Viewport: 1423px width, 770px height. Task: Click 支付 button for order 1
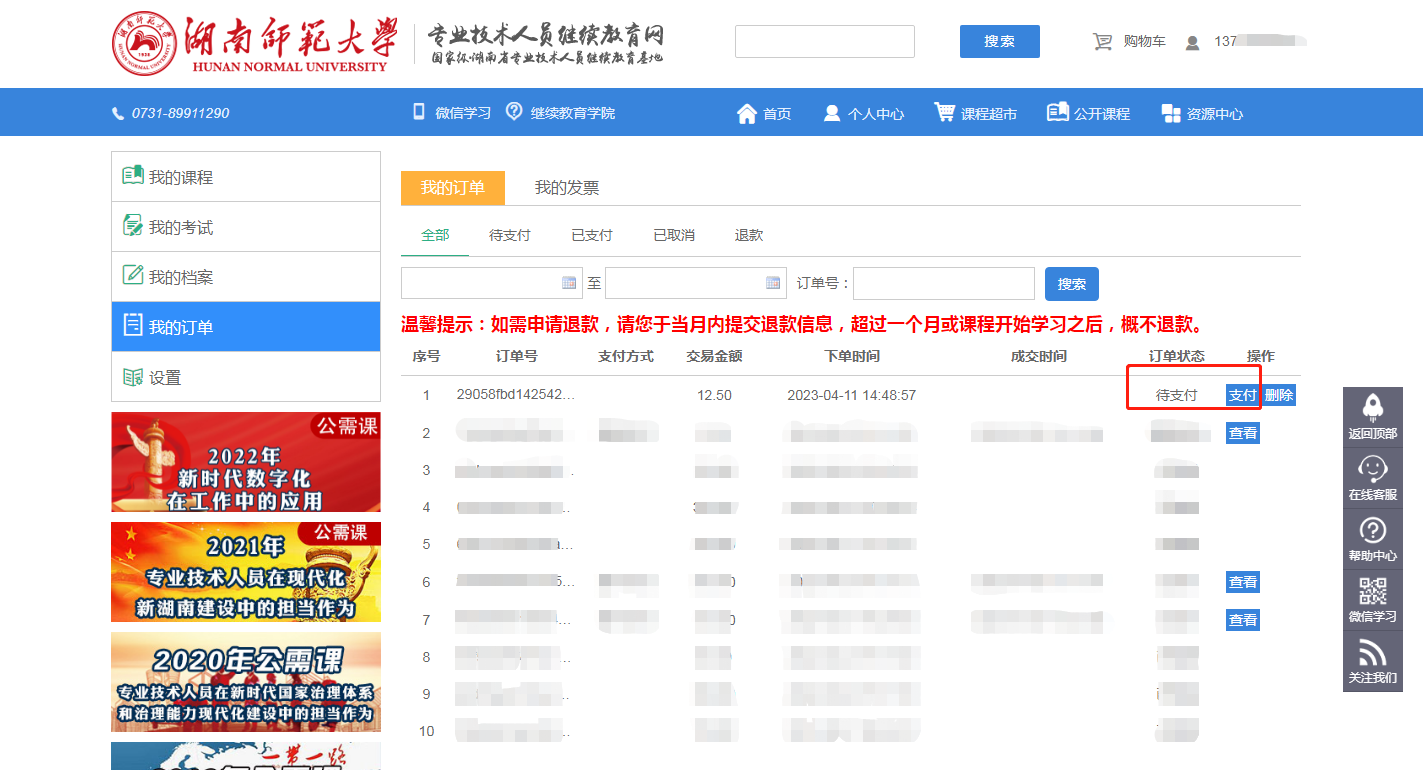(1242, 395)
